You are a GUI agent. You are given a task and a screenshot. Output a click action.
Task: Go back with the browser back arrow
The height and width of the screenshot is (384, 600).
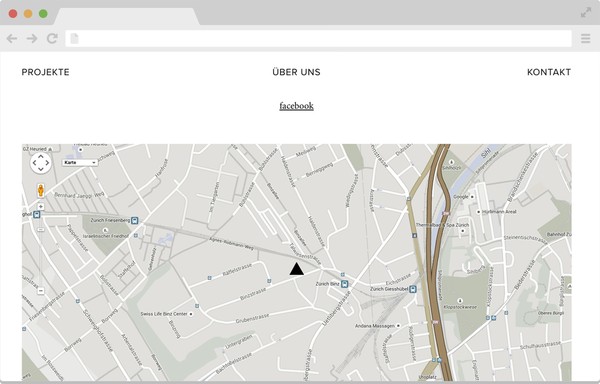[12, 38]
